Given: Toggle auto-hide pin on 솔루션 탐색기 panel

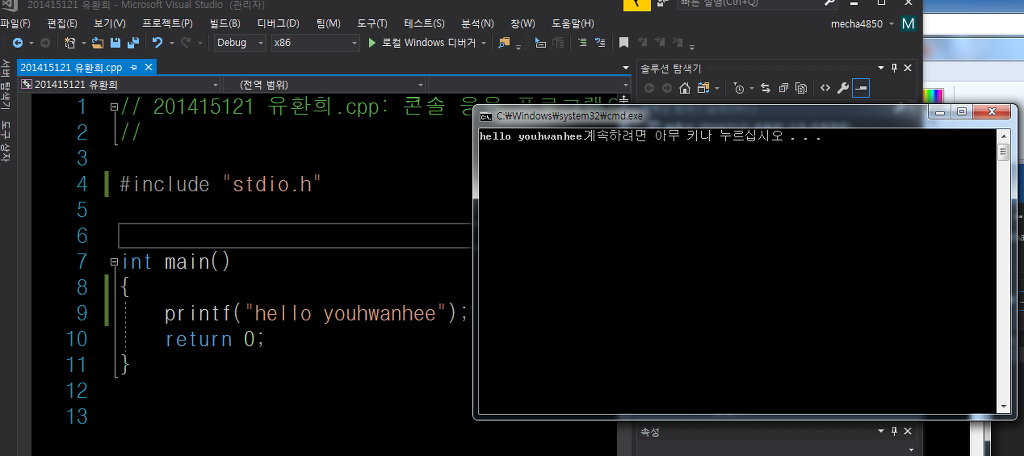Looking at the screenshot, I should [x=894, y=67].
